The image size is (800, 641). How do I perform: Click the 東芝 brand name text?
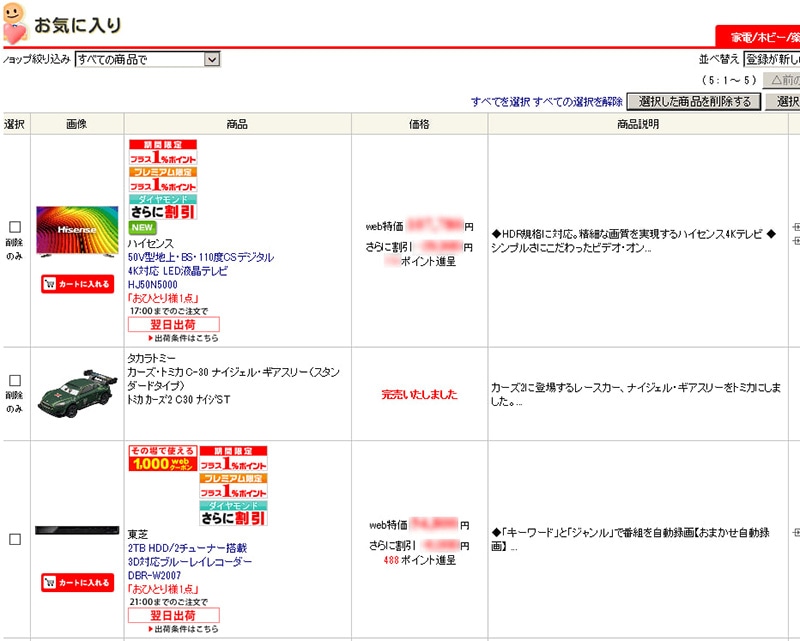138,534
